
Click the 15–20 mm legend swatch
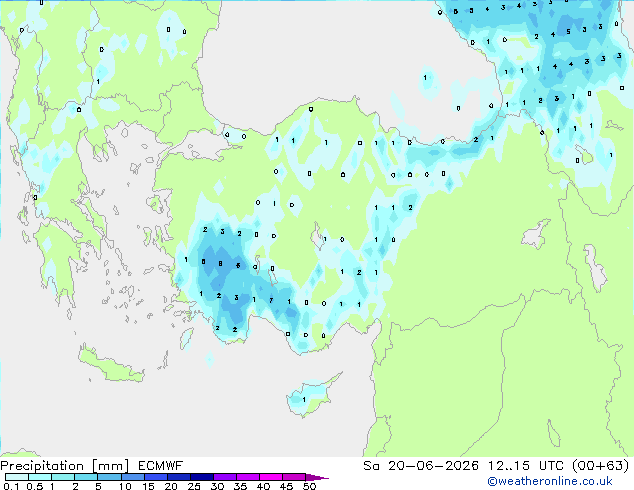pos(156,477)
